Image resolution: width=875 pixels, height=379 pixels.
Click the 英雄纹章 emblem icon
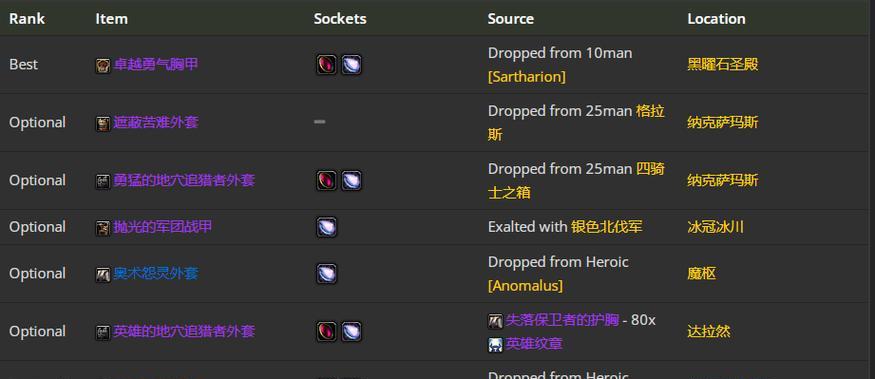click(x=496, y=345)
